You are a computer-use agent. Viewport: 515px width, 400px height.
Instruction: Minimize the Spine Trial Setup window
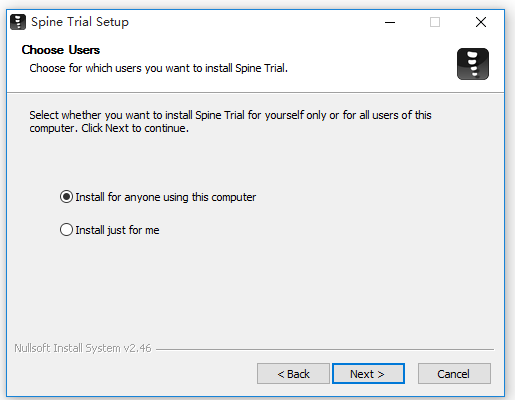point(390,22)
